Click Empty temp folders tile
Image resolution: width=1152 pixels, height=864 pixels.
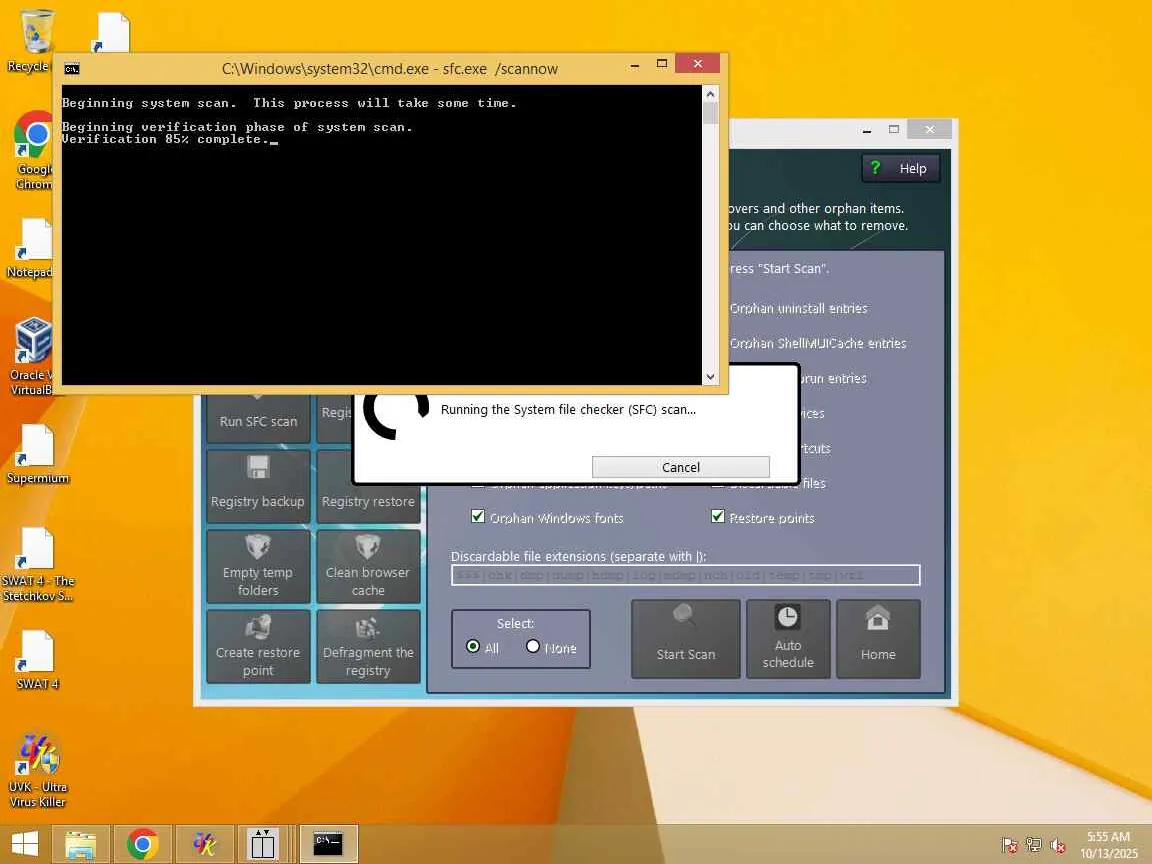click(x=258, y=566)
